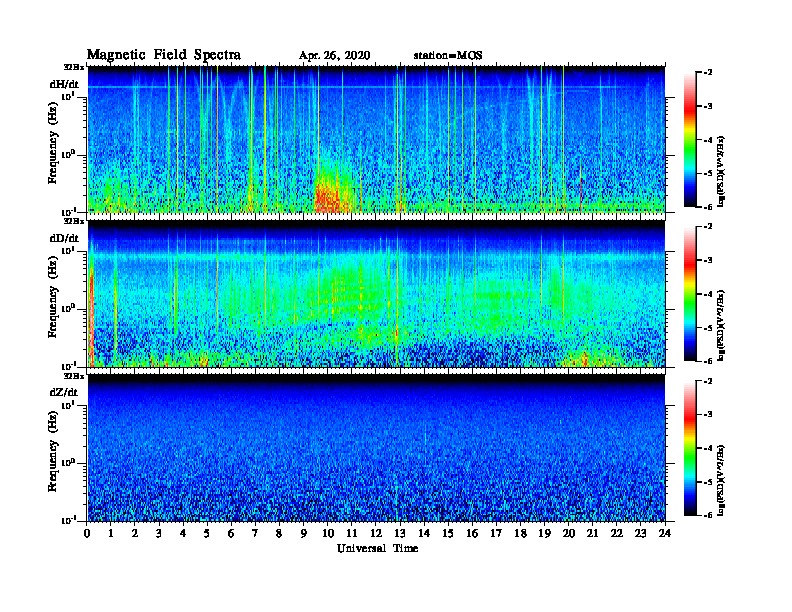Click hour 17 tick label on time axis
The width and height of the screenshot is (792, 612).
point(497,534)
